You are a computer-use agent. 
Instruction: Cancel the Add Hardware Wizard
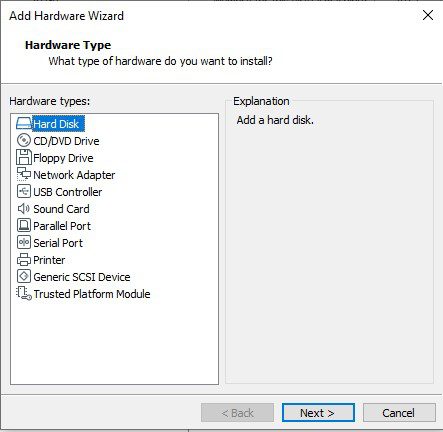coord(399,413)
